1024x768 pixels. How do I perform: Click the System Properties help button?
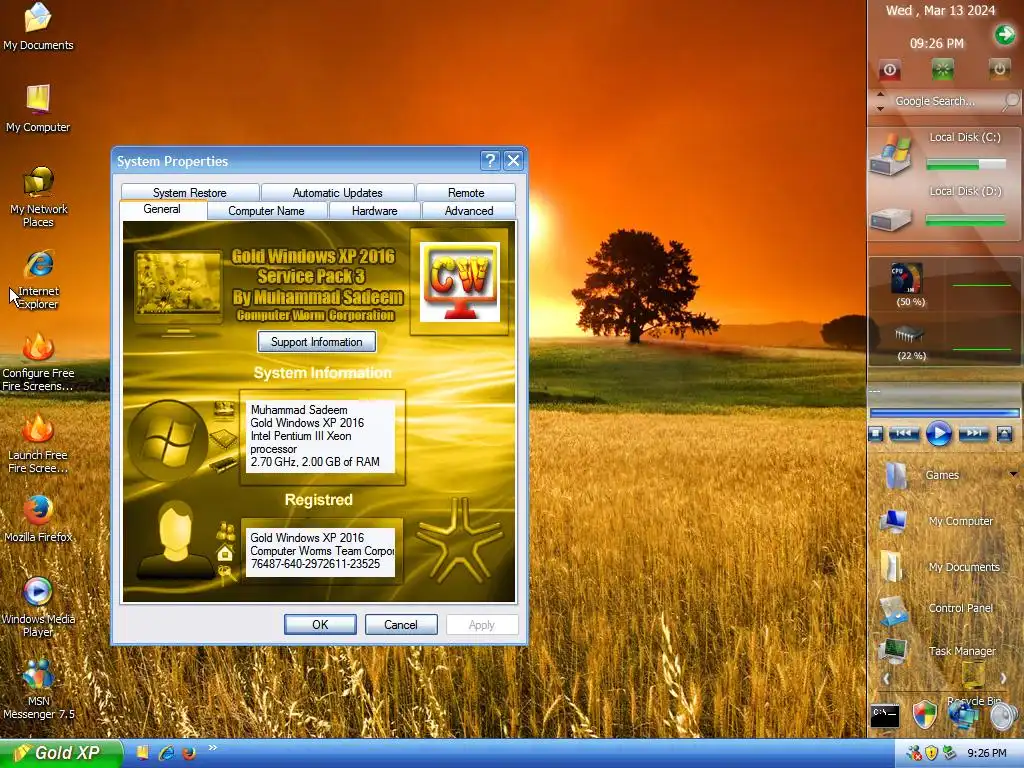click(490, 161)
